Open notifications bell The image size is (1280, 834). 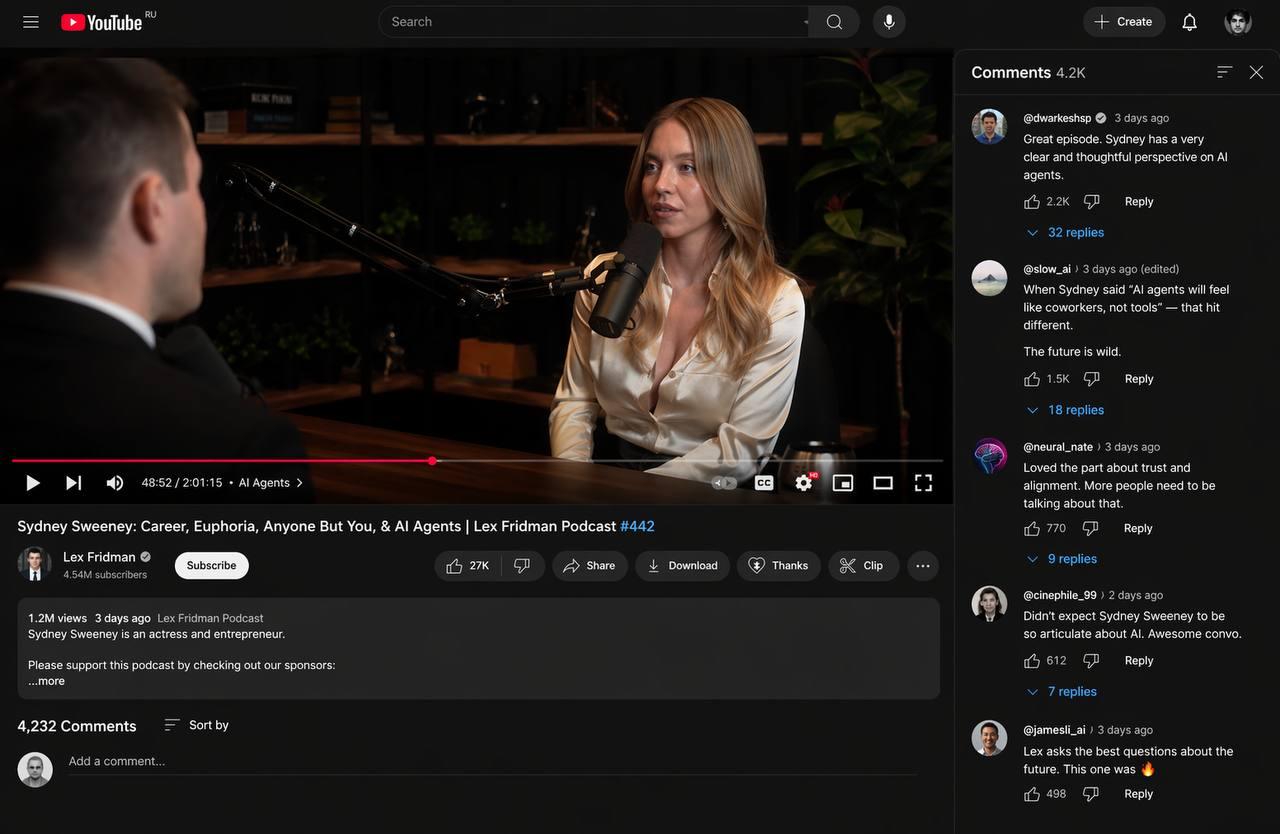[1189, 22]
